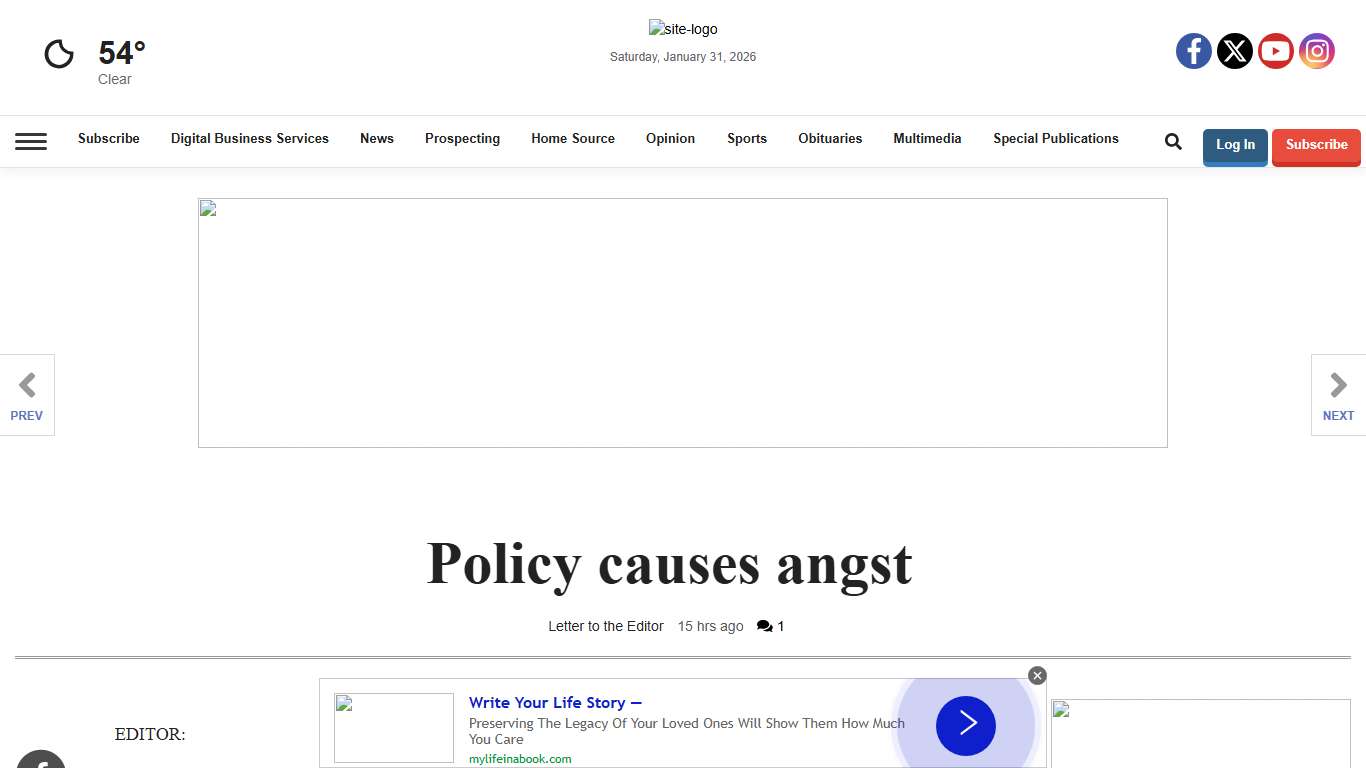Open the Instagram profile icon
The width and height of the screenshot is (1366, 768).
point(1316,51)
